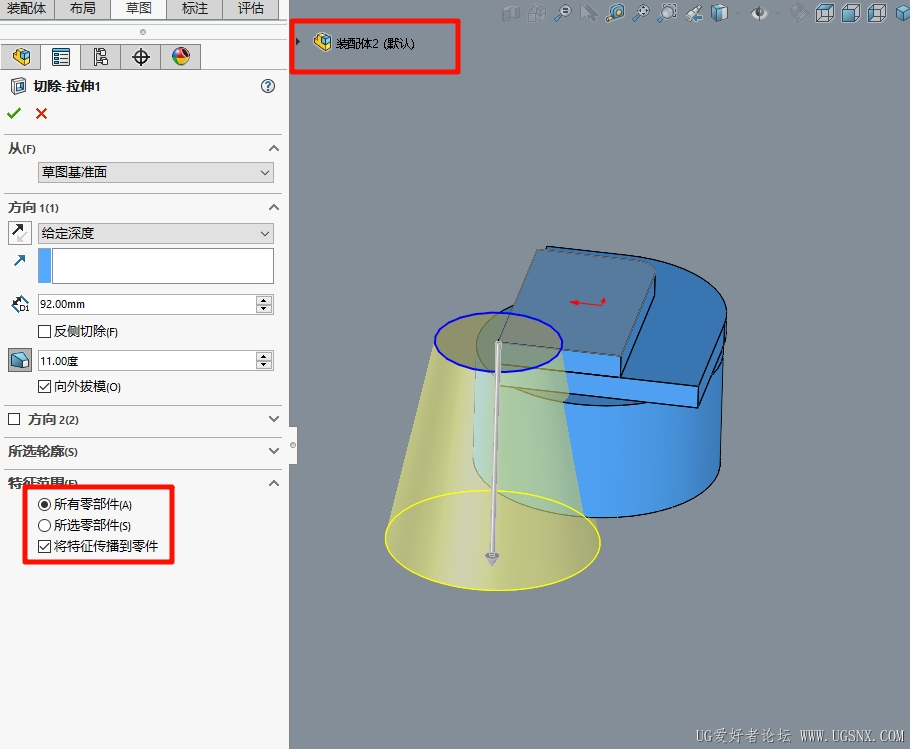Collapse the 方向 1(1) section

coord(274,208)
